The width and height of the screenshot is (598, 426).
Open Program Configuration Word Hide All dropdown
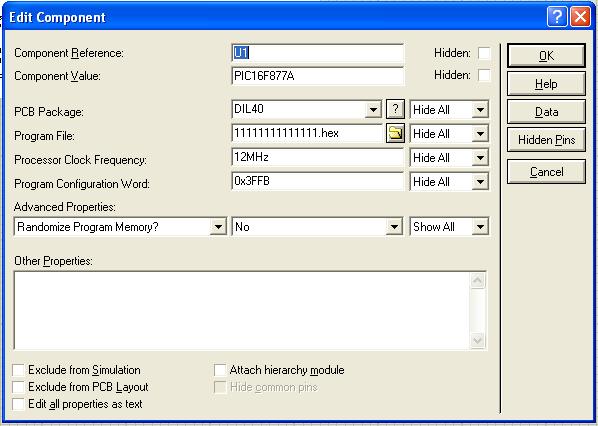pyautogui.click(x=480, y=182)
